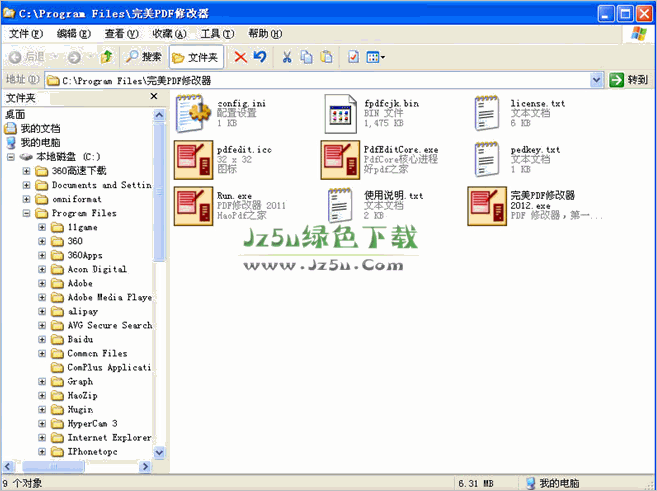Select the 完美PDF修改器2012.exe program icon
Viewport: 657px width, 491px height.
click(x=487, y=206)
